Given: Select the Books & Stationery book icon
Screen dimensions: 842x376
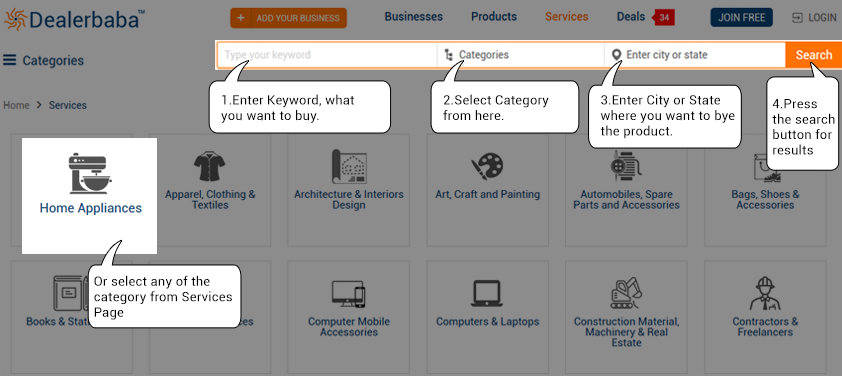Looking at the screenshot, I should (x=70, y=293).
